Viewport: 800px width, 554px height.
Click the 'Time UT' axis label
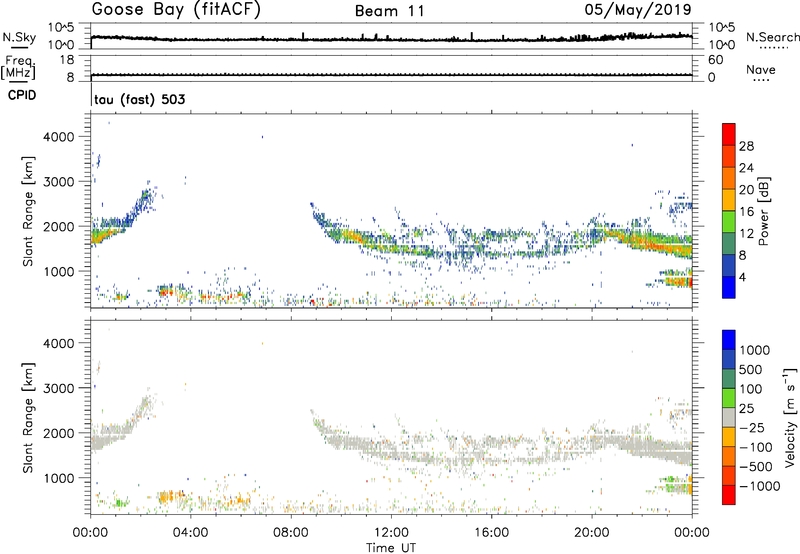point(391,548)
